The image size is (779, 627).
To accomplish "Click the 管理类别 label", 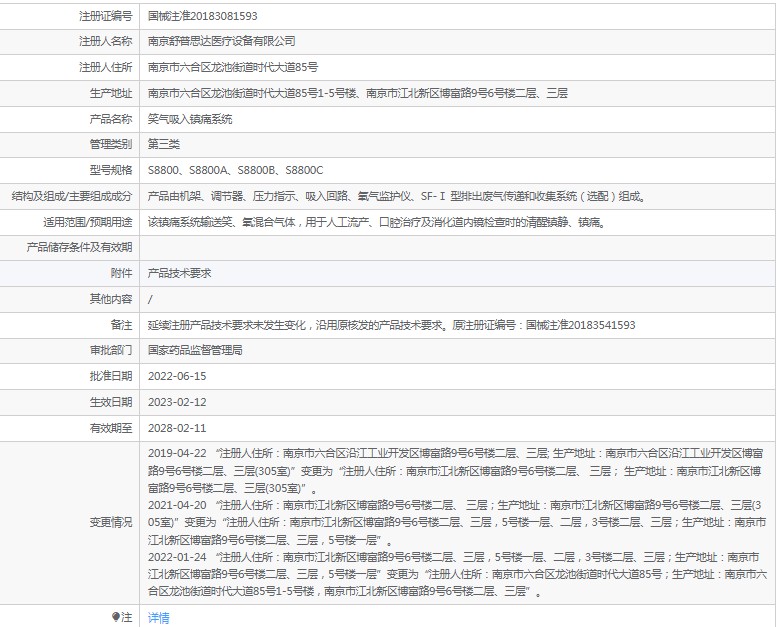I will [x=111, y=145].
